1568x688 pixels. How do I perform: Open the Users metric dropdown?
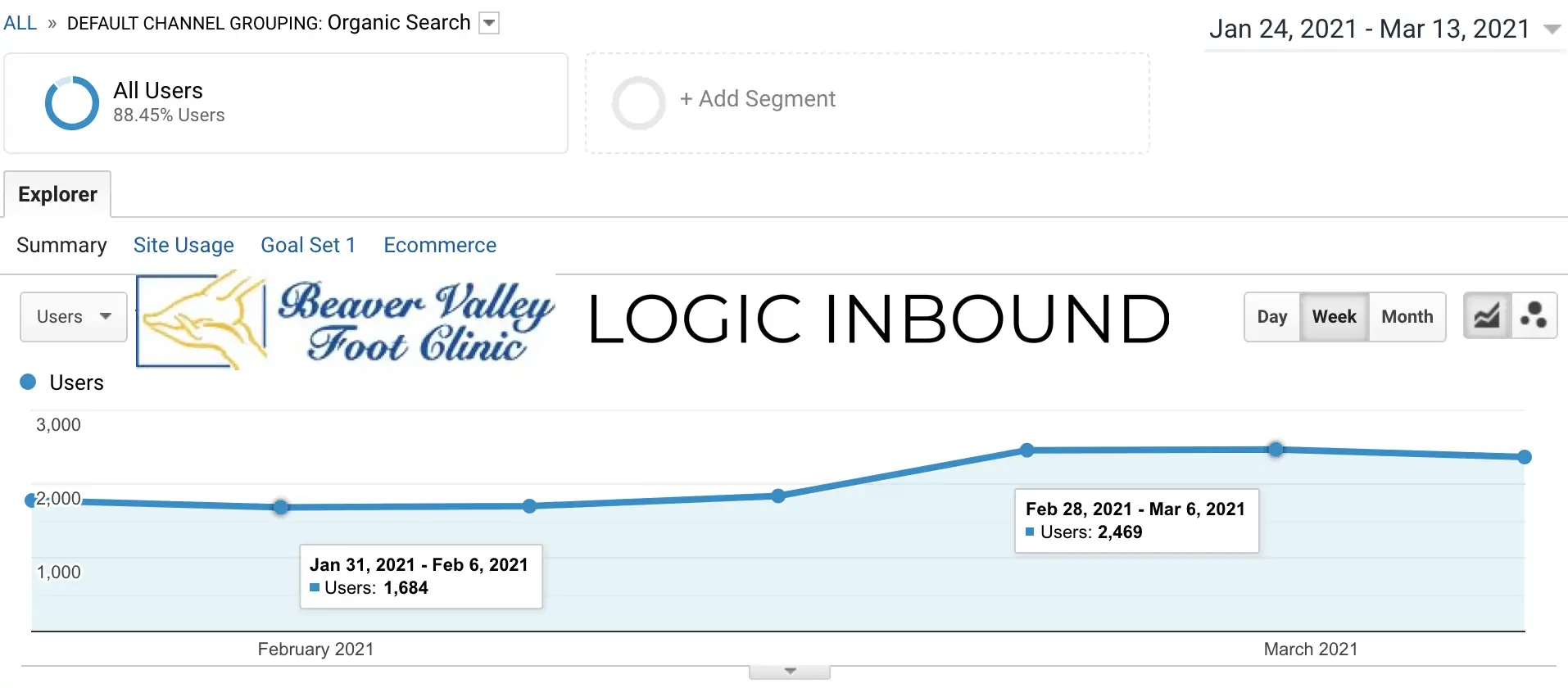(74, 317)
